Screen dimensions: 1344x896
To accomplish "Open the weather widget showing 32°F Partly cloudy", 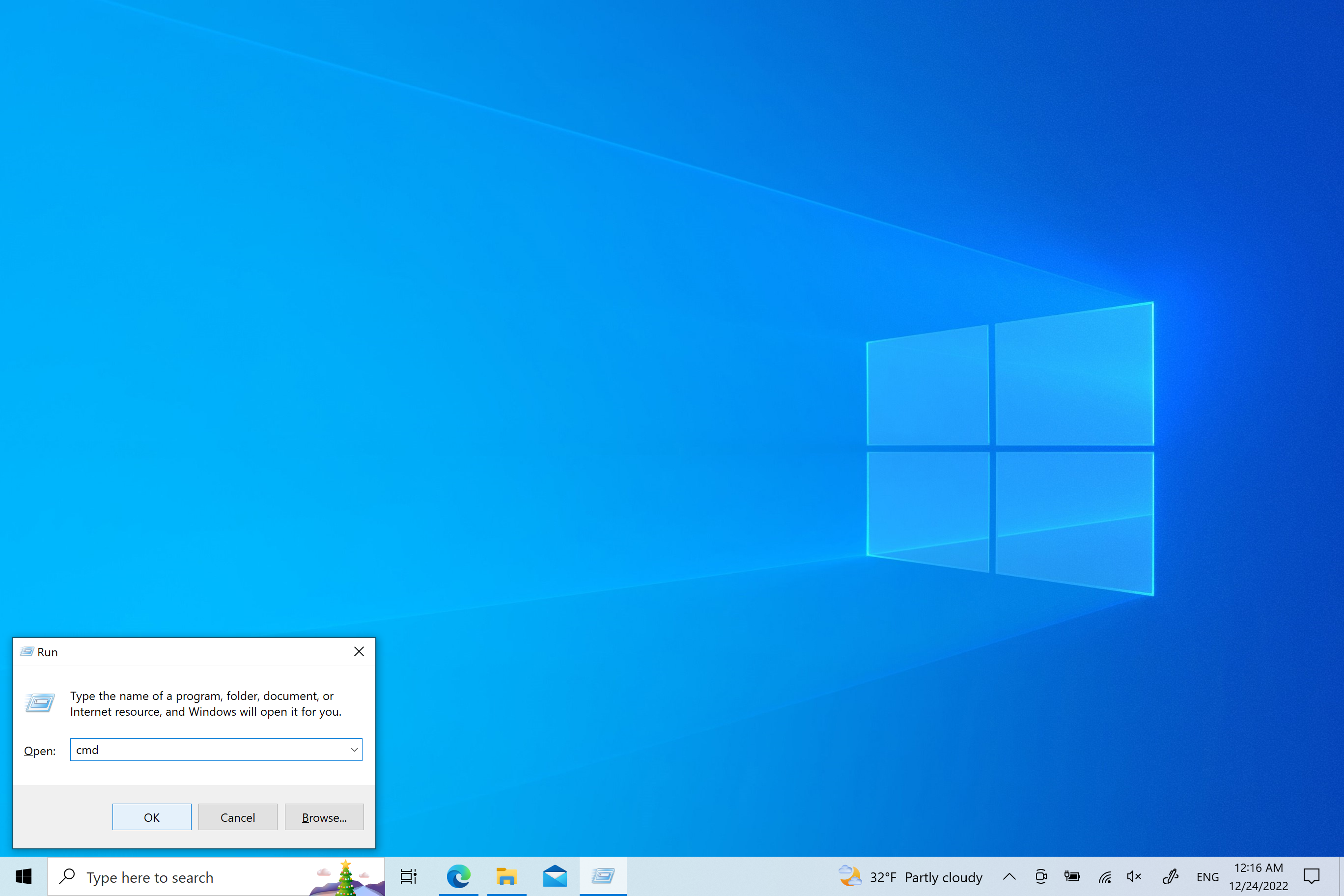I will [910, 876].
